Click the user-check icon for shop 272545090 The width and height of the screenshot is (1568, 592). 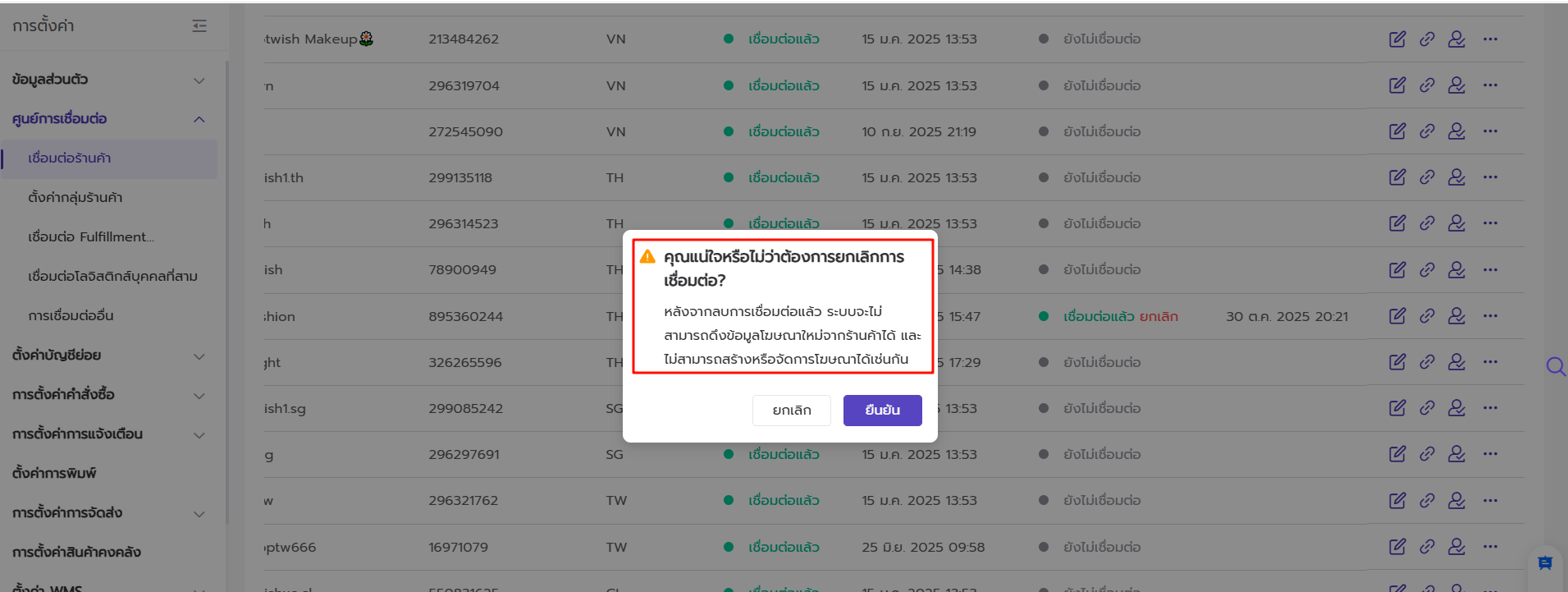(x=1456, y=131)
